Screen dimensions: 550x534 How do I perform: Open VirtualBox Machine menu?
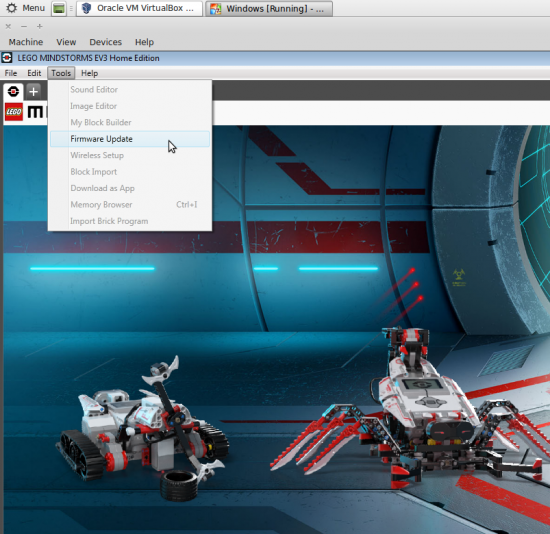coord(26,42)
